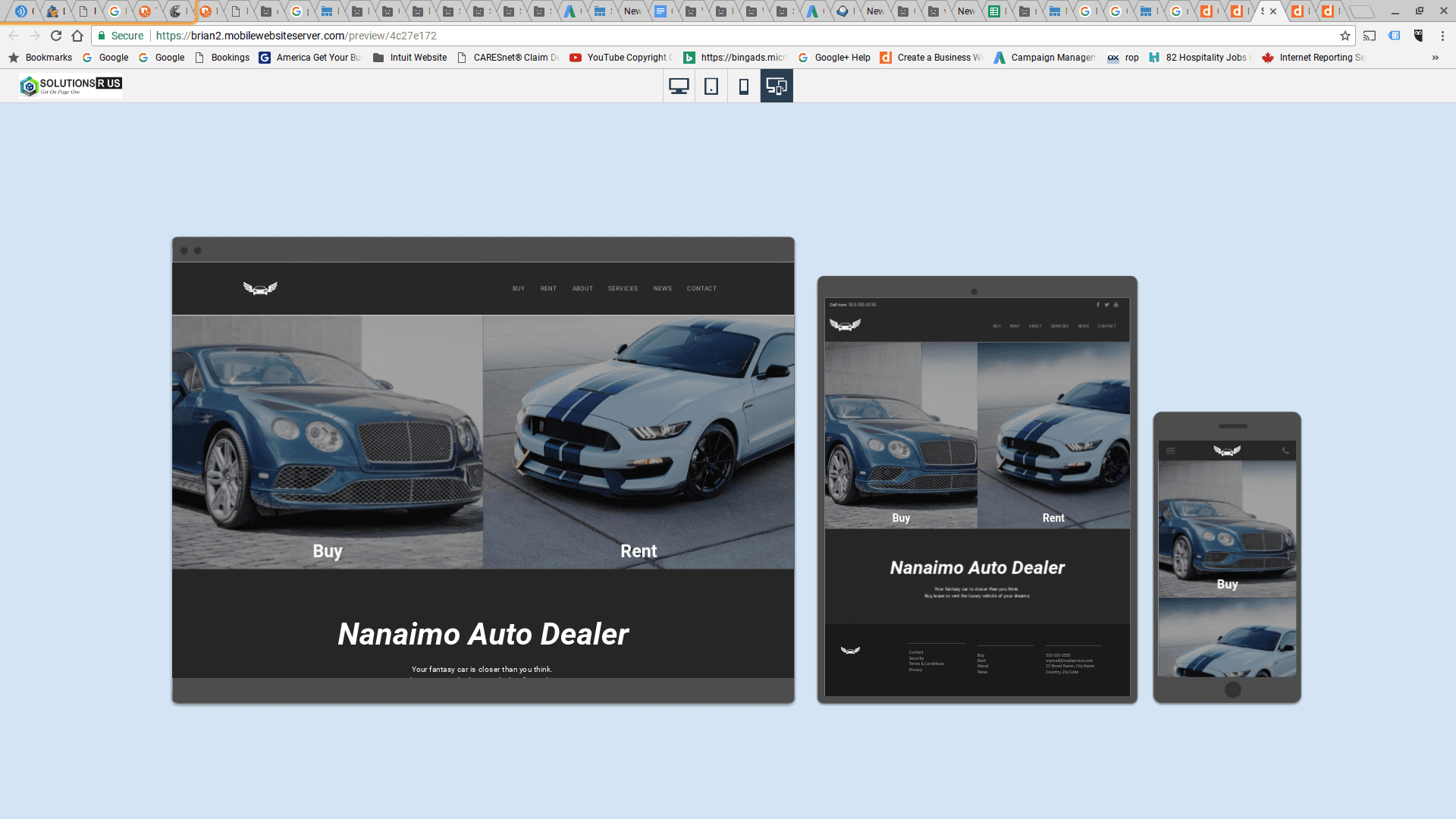The height and width of the screenshot is (819, 1456).
Task: Tap the Buy car image in phone preview
Action: (1227, 529)
